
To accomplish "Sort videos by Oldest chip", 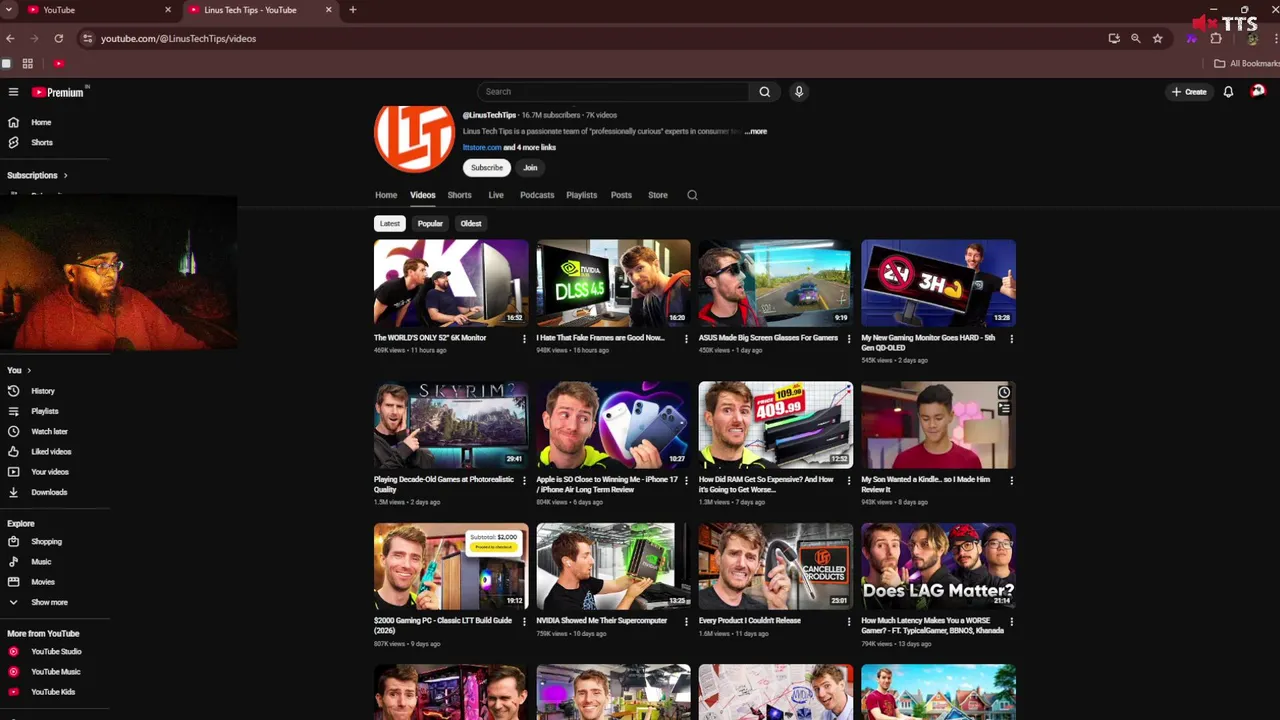I will pyautogui.click(x=471, y=224).
